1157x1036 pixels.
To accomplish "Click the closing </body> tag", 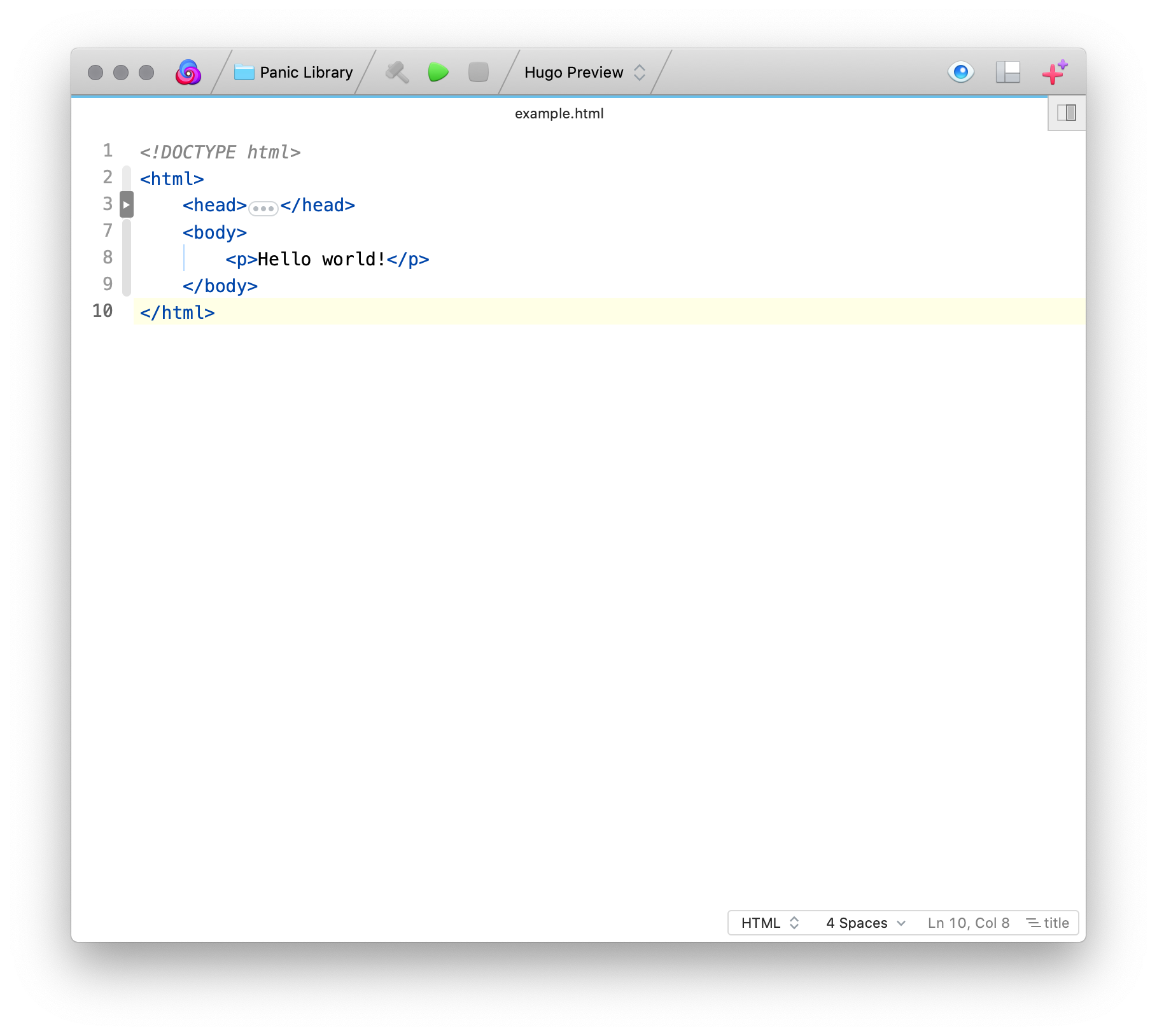I will pos(220,286).
